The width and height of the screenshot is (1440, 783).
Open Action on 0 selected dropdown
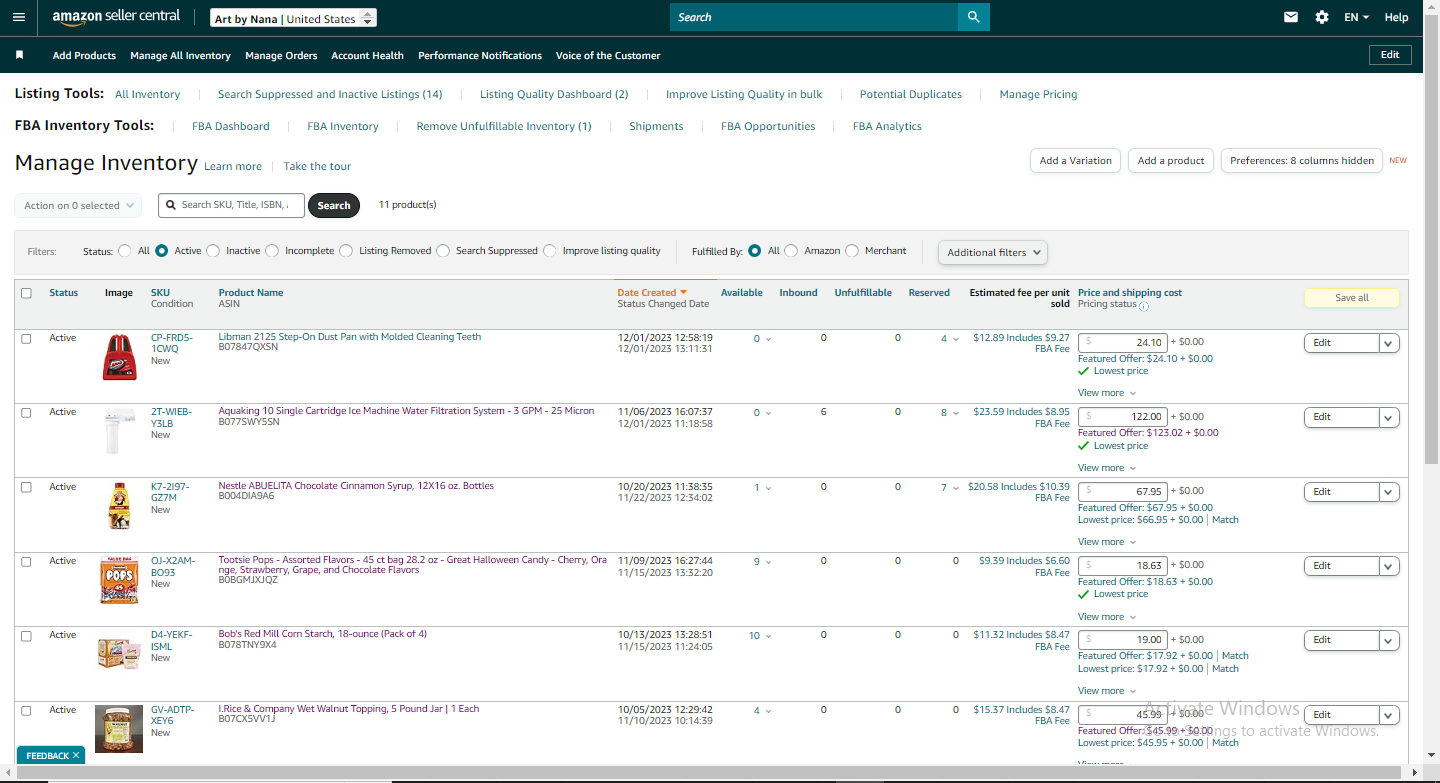pyautogui.click(x=78, y=206)
